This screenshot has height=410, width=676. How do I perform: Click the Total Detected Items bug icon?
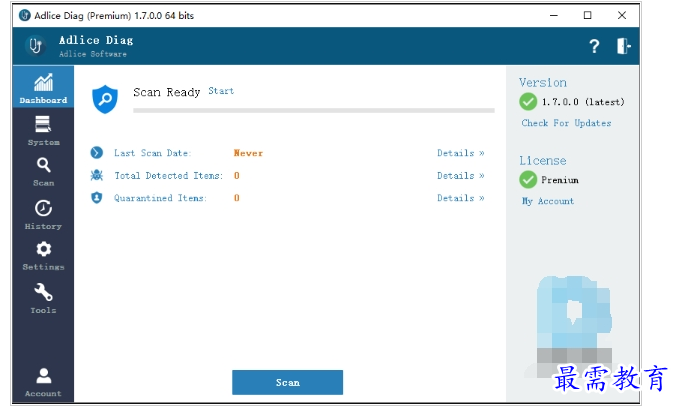[x=97, y=175]
